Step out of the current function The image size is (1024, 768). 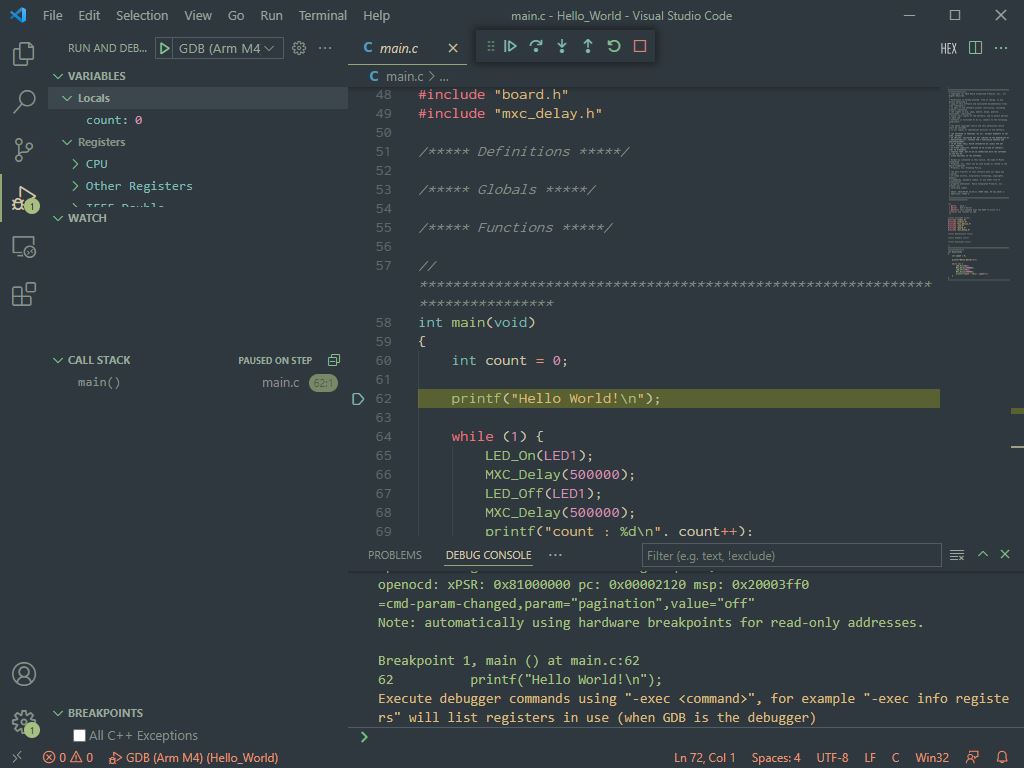(x=588, y=46)
